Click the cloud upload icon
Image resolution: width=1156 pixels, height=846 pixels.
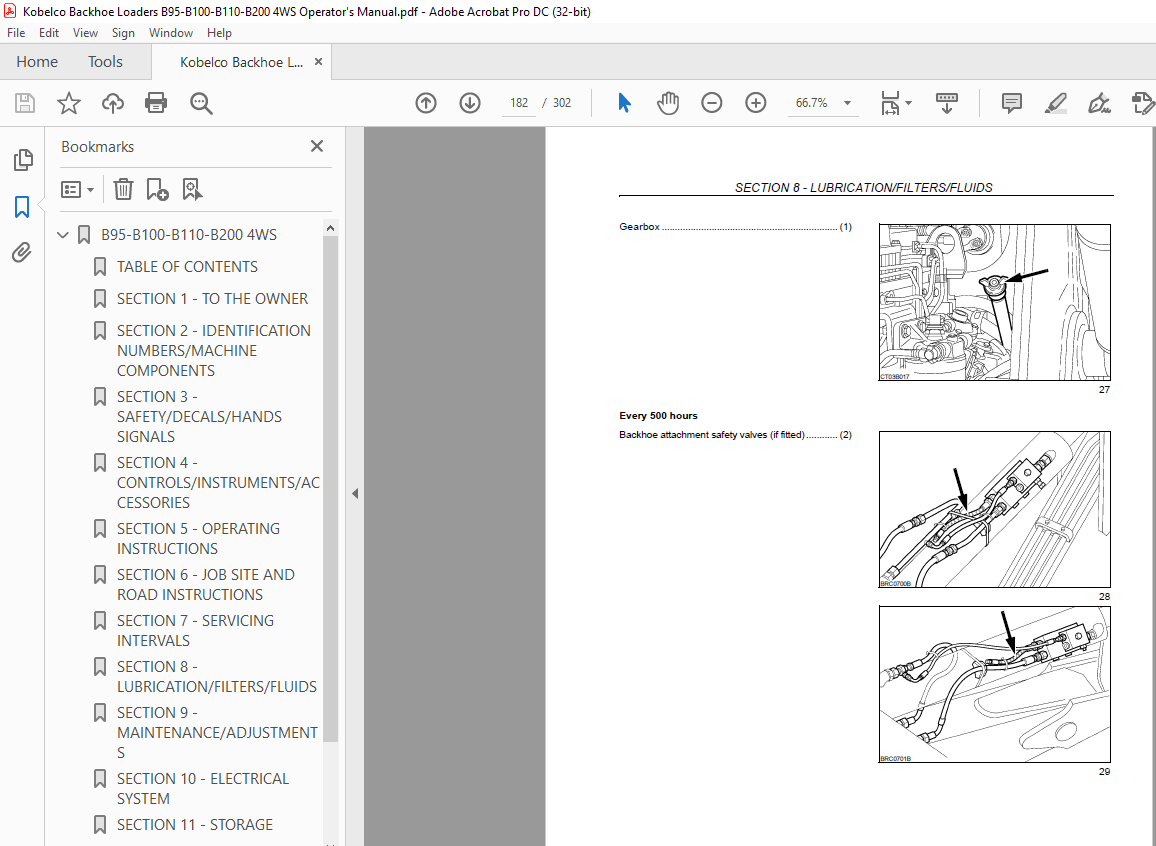(x=113, y=103)
